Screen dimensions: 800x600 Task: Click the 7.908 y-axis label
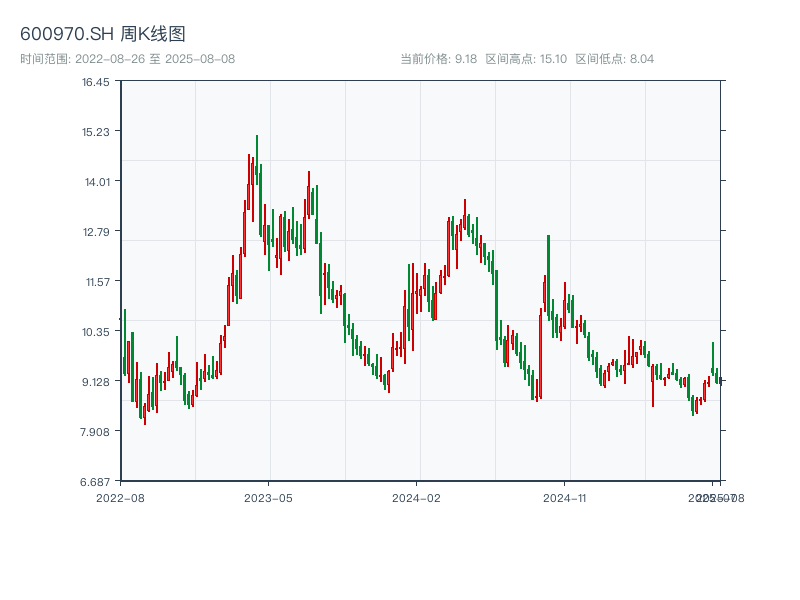point(94,432)
